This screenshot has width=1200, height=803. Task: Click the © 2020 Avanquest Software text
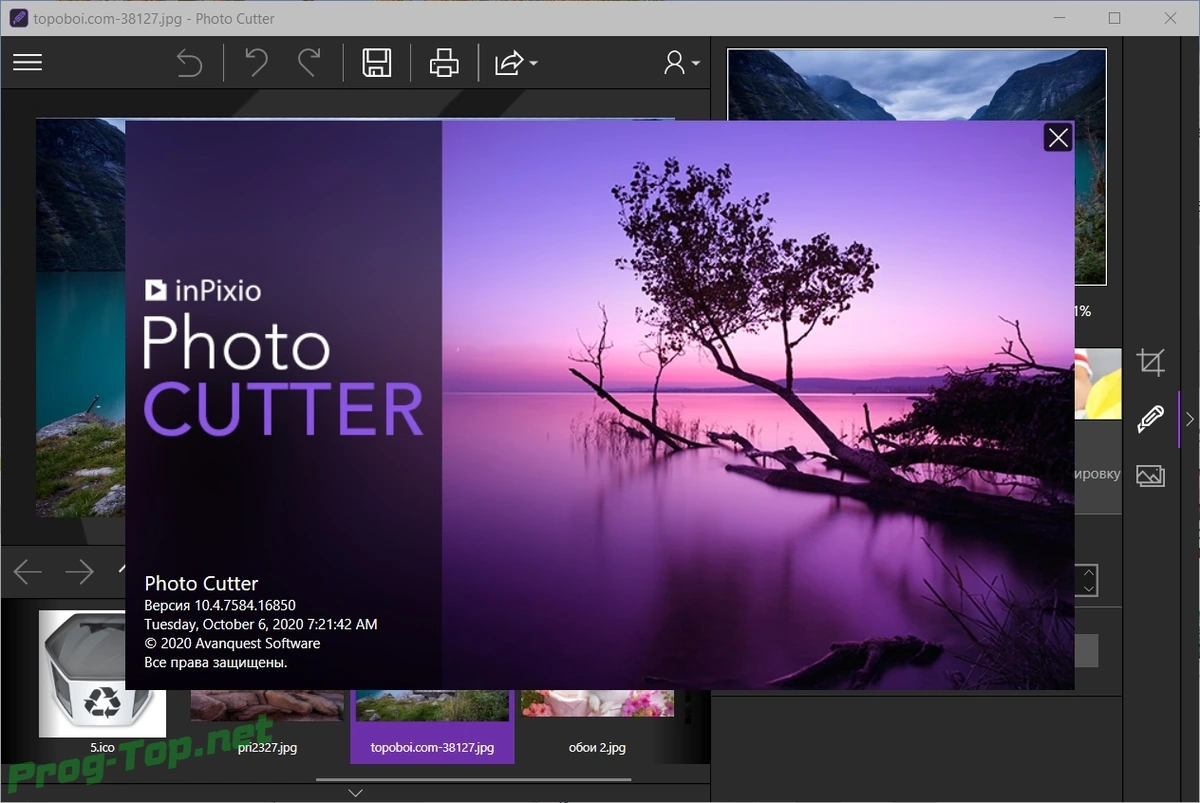[232, 643]
